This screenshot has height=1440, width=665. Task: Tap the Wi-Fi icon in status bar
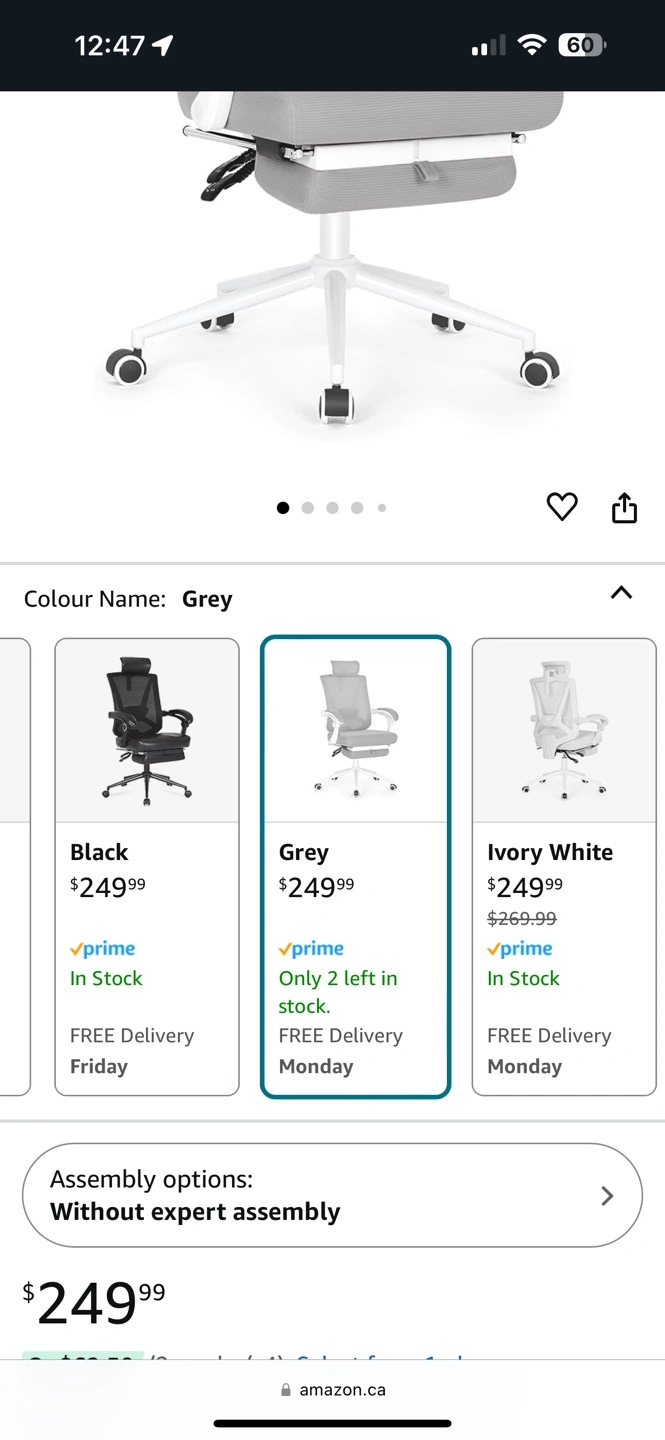click(533, 45)
